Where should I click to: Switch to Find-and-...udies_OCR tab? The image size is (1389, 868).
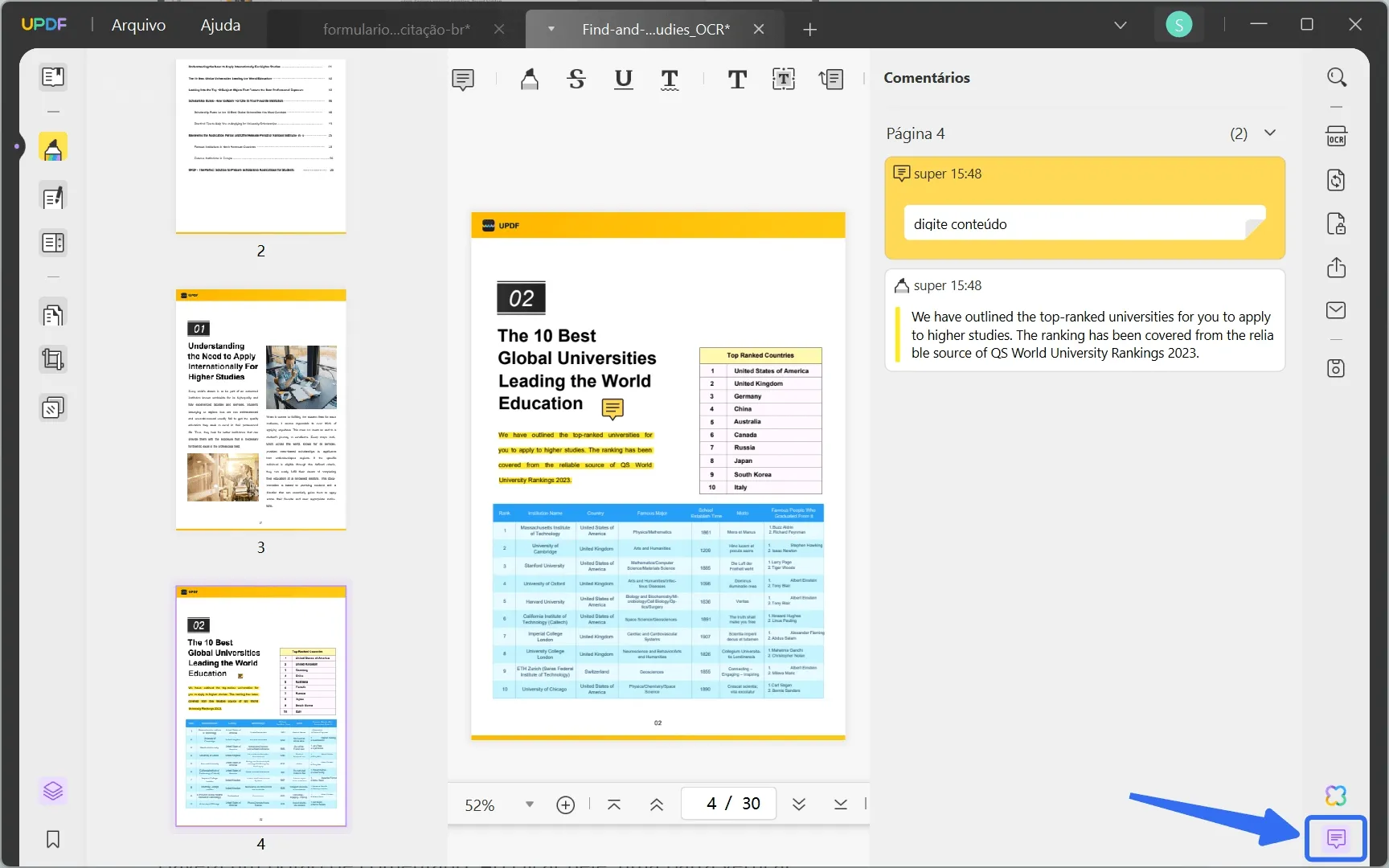pos(656,30)
